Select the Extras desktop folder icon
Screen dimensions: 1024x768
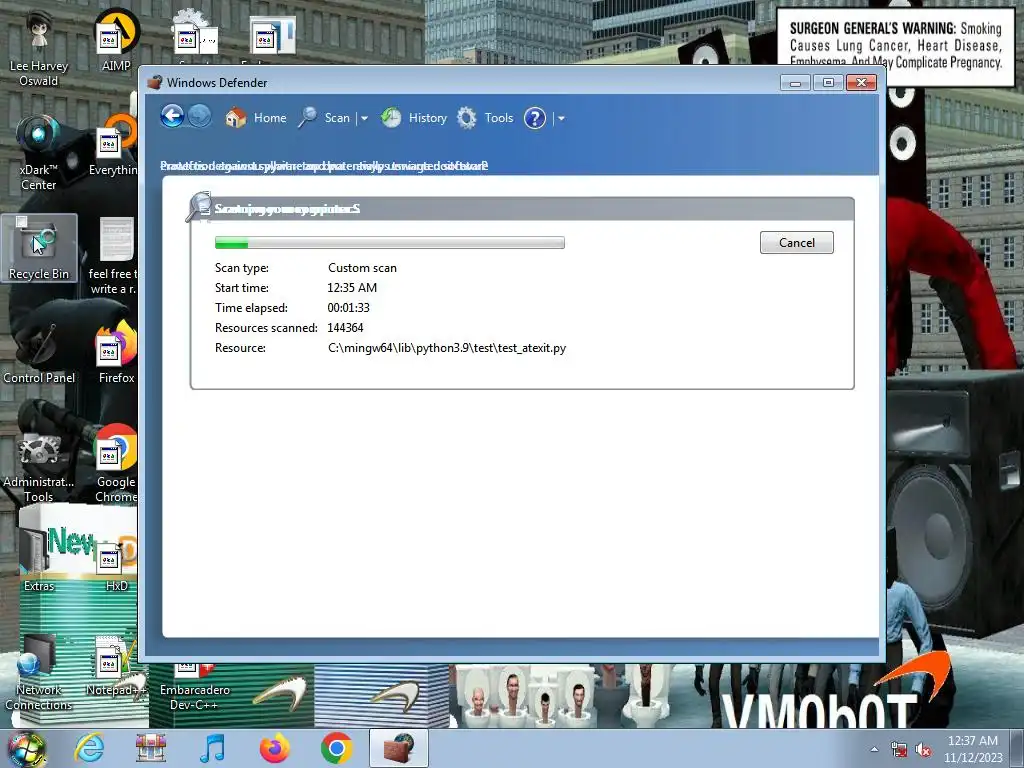[x=39, y=559]
